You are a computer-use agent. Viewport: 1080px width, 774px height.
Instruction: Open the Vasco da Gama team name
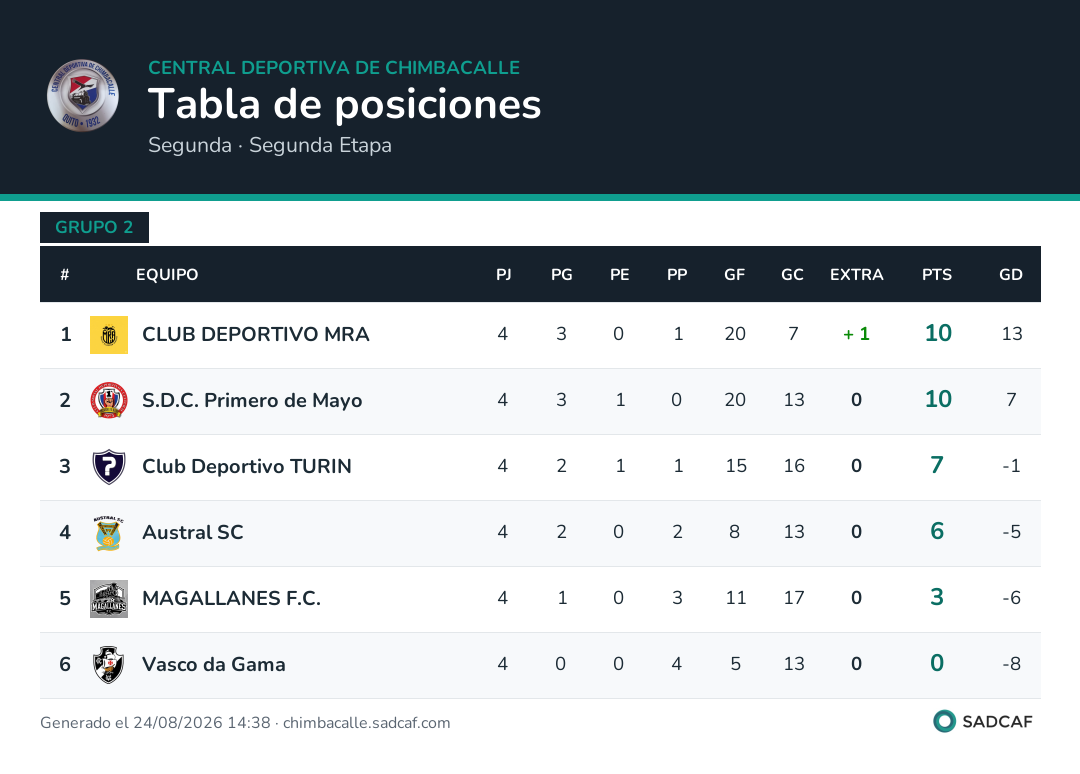214,665
